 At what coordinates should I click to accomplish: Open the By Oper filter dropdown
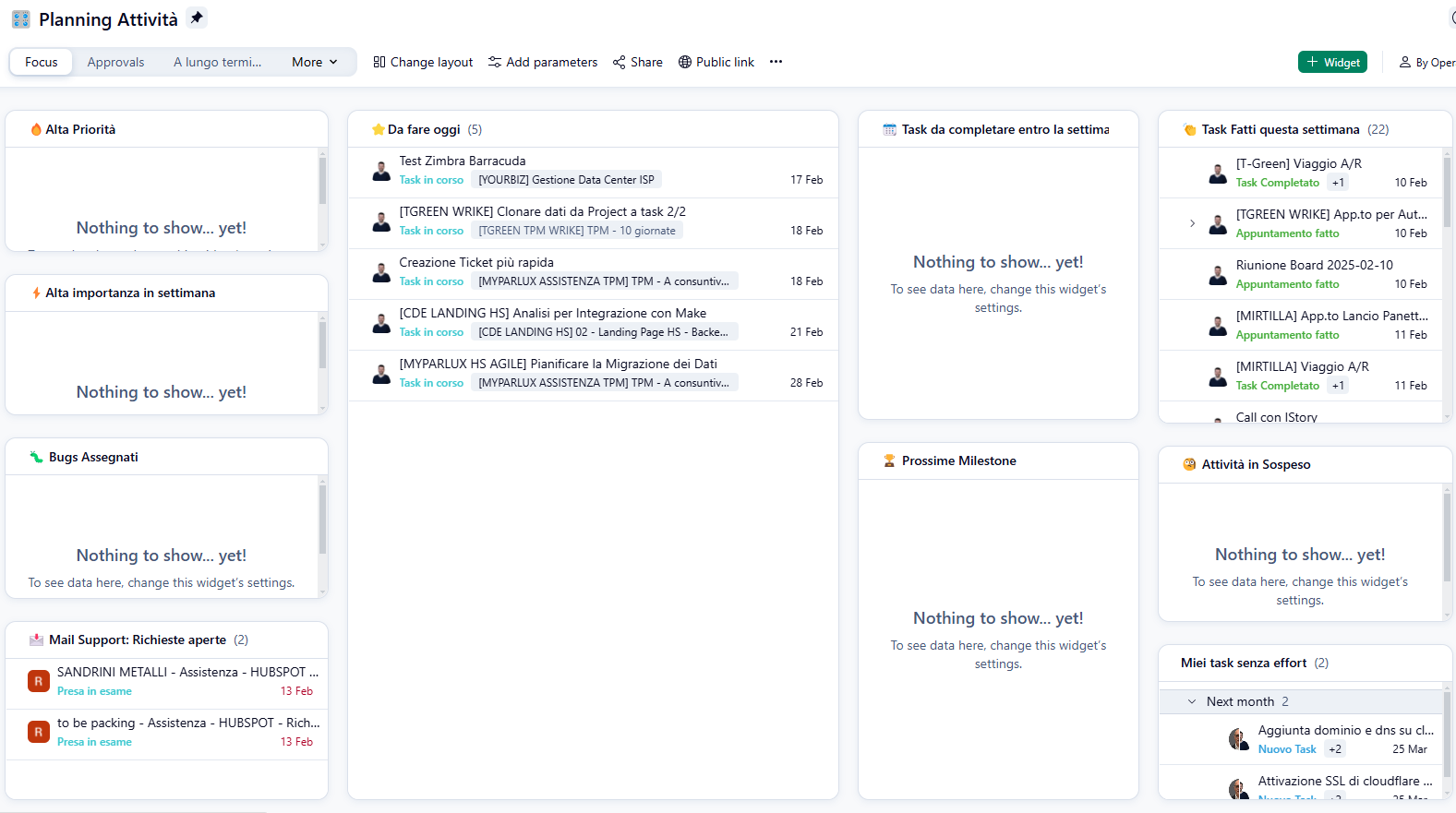[x=1427, y=63]
